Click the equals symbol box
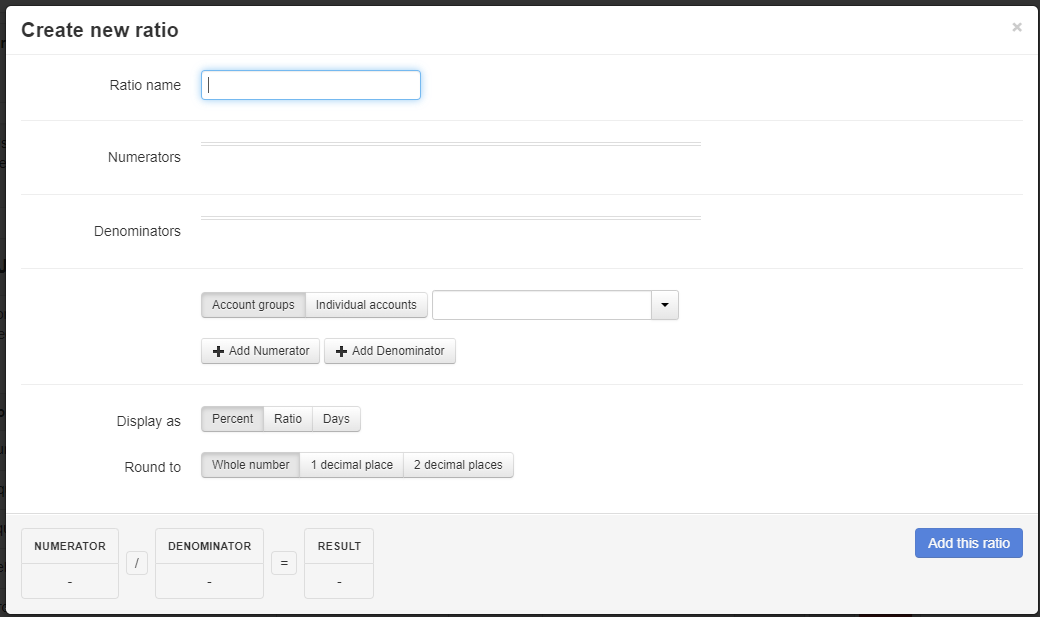 [284, 563]
